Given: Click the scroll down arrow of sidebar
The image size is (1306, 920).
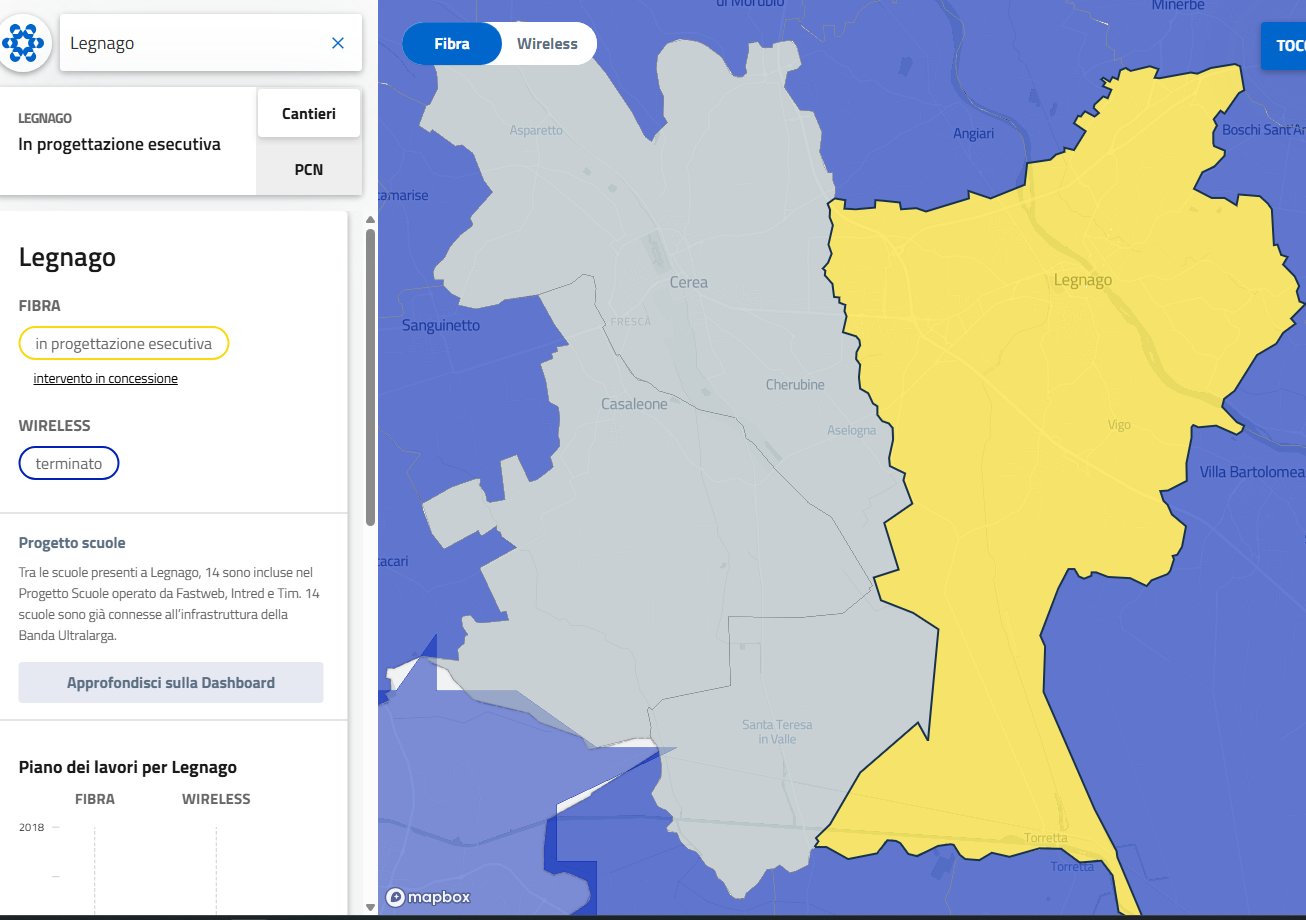Looking at the screenshot, I should click(370, 907).
